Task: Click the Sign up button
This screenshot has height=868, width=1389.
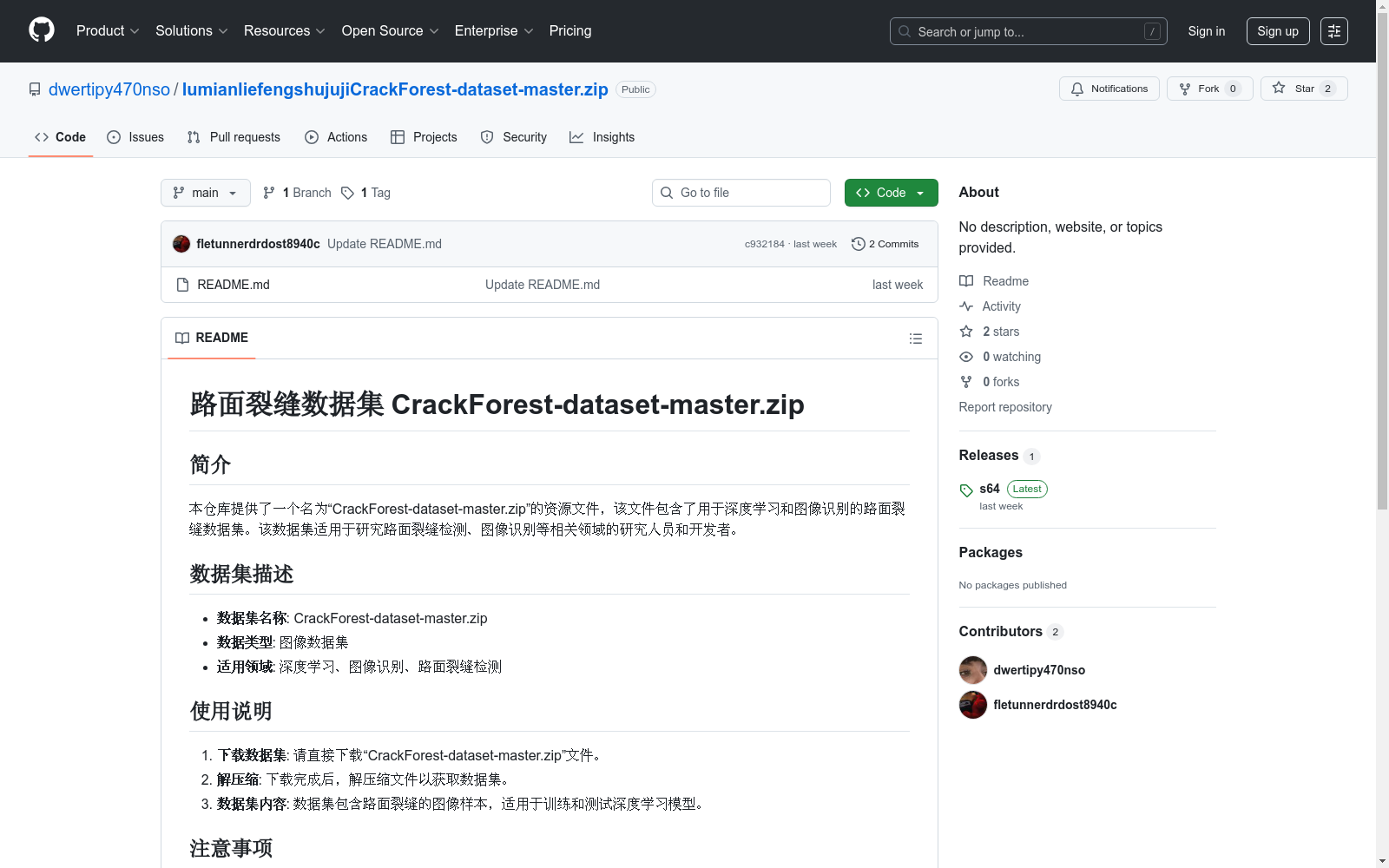Action: pos(1278,31)
